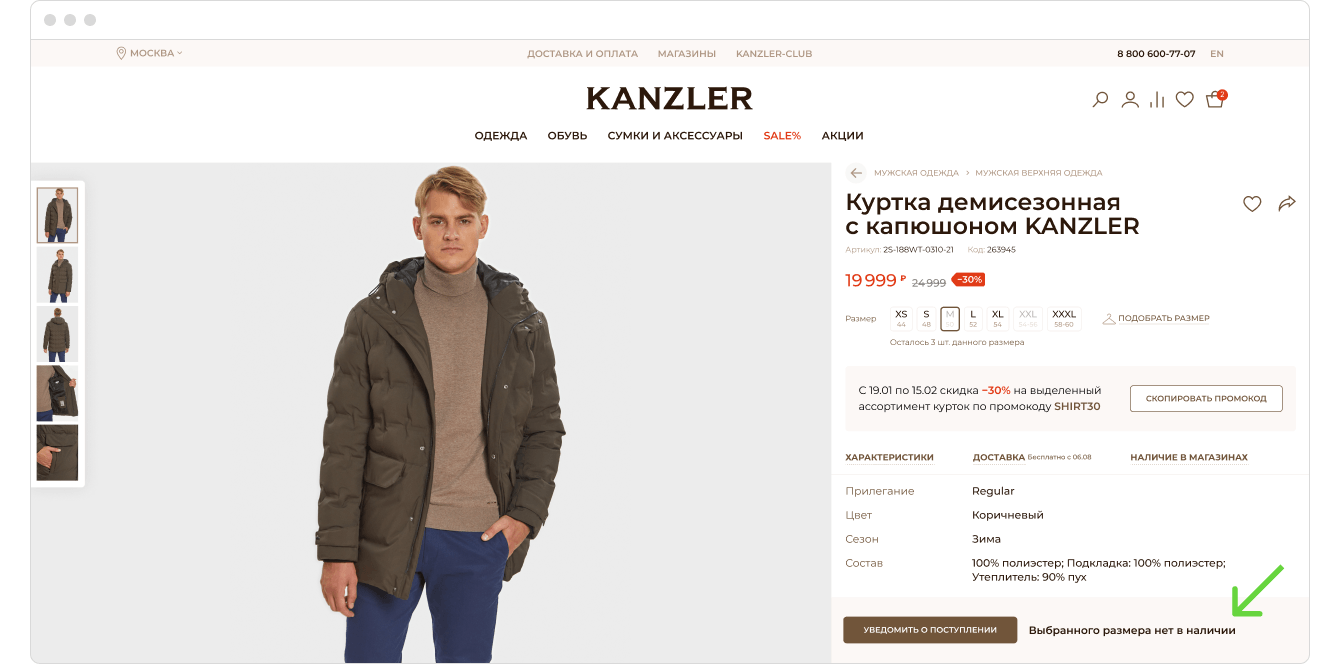Switch to Наличие в магазинах tab
The width and height of the screenshot is (1340, 664).
[x=1189, y=457]
